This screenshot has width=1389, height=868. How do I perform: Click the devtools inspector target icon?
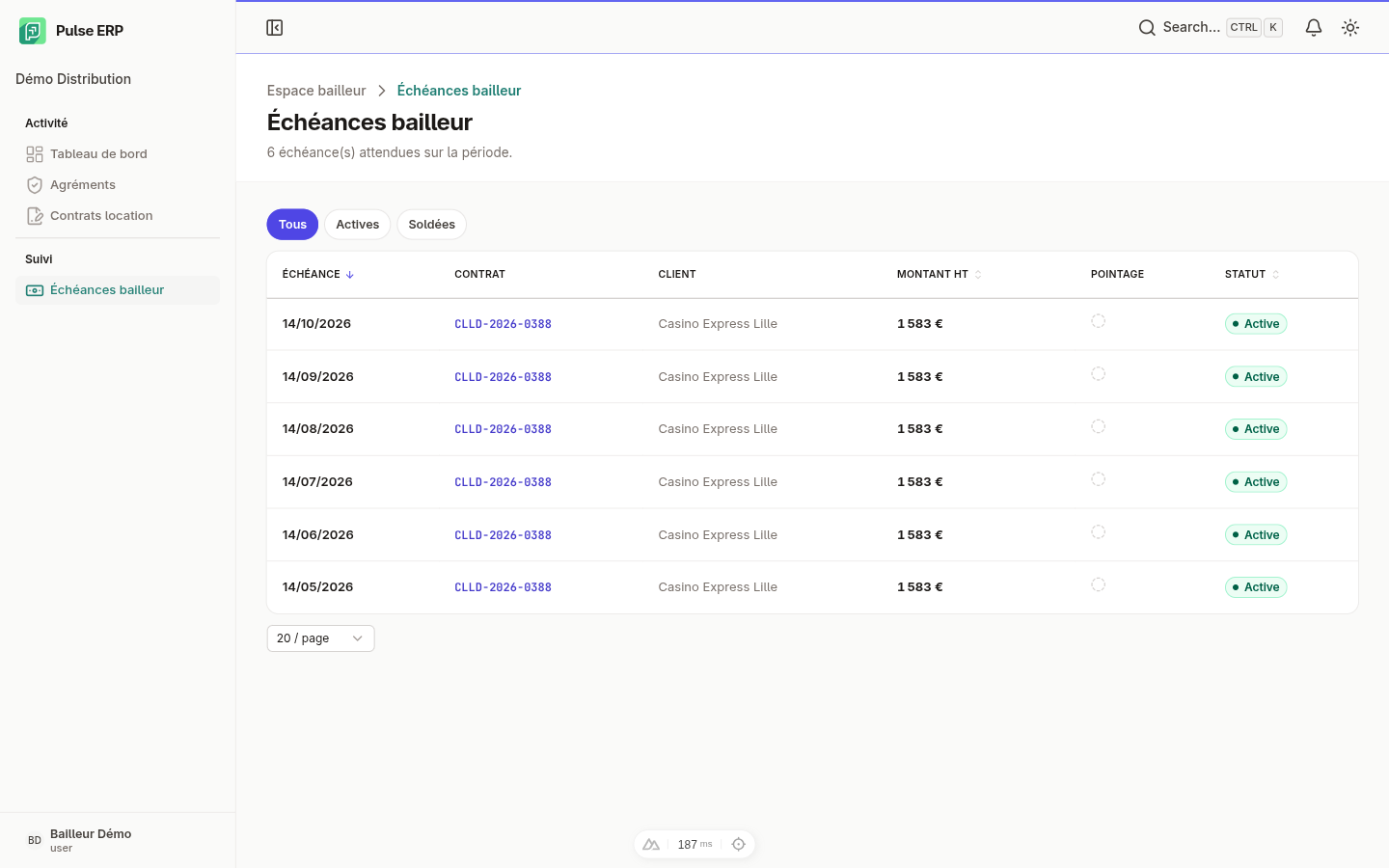coord(739,845)
